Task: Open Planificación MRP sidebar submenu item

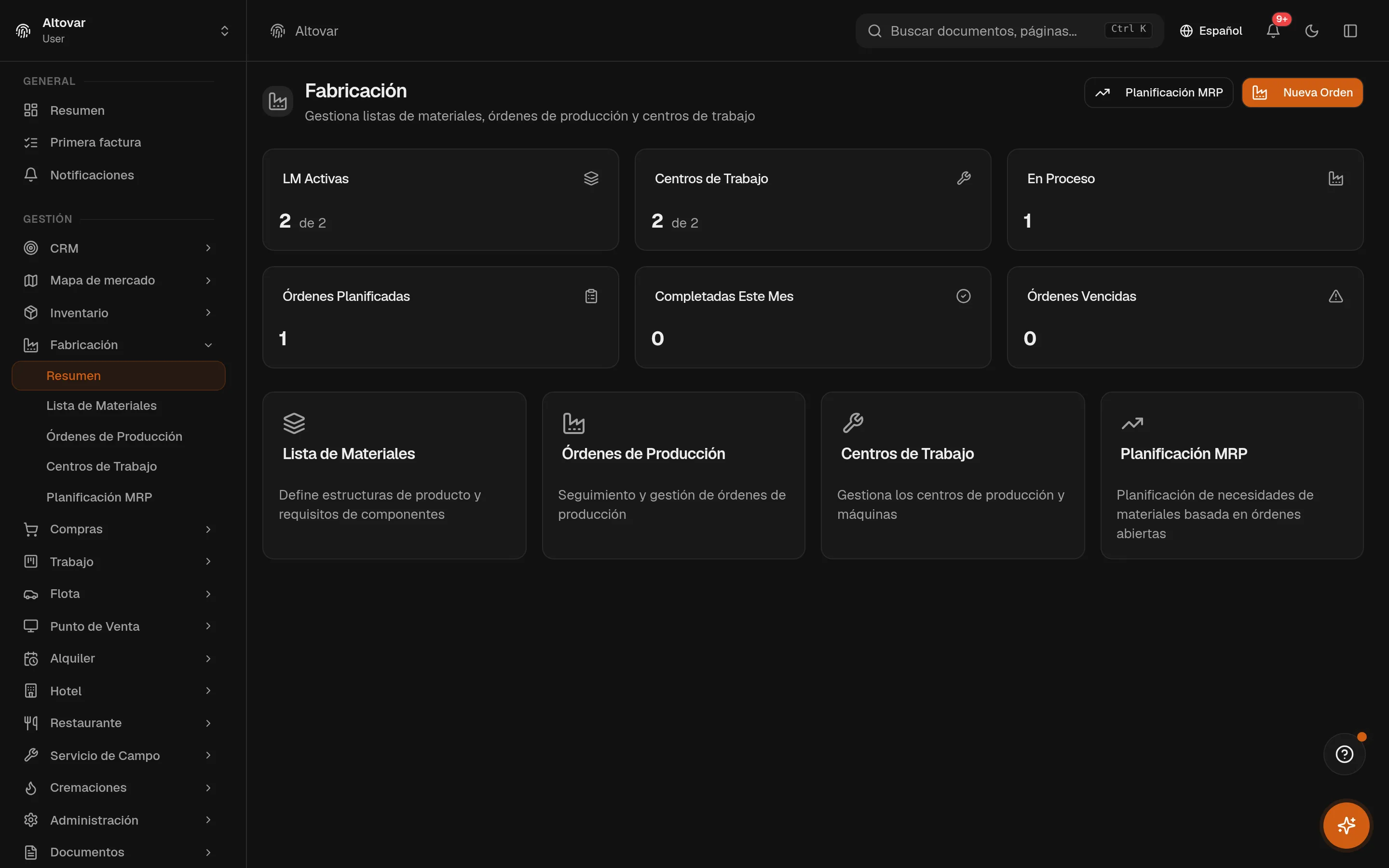Action: pos(118,497)
